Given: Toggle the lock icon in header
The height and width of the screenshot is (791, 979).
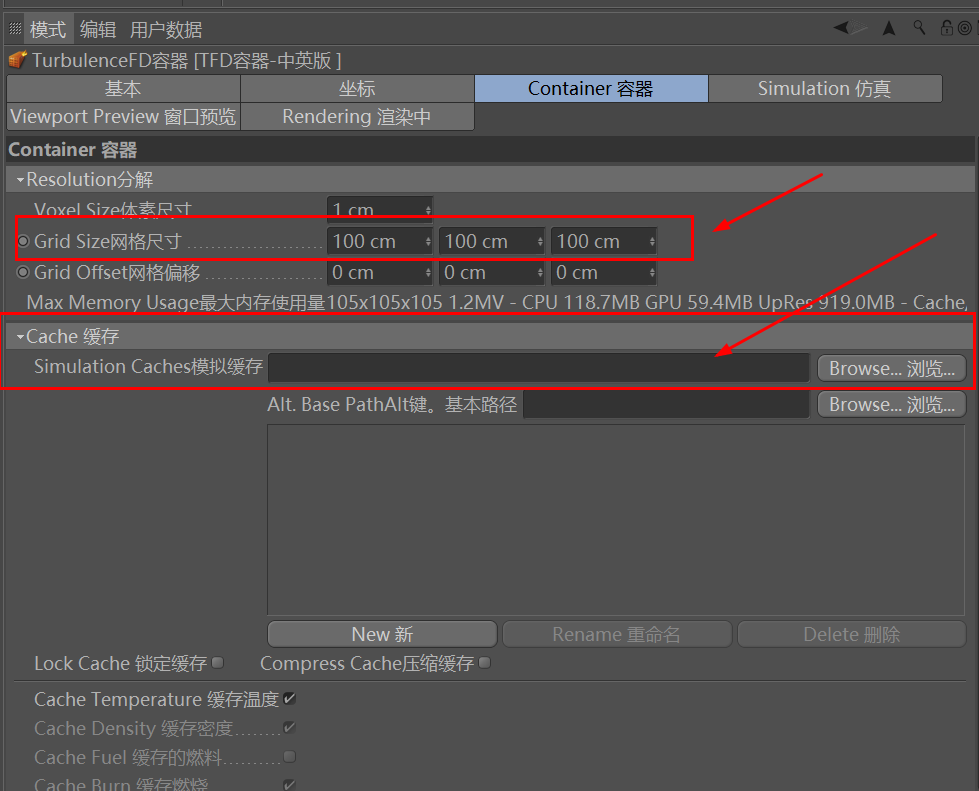Looking at the screenshot, I should coord(947,27).
